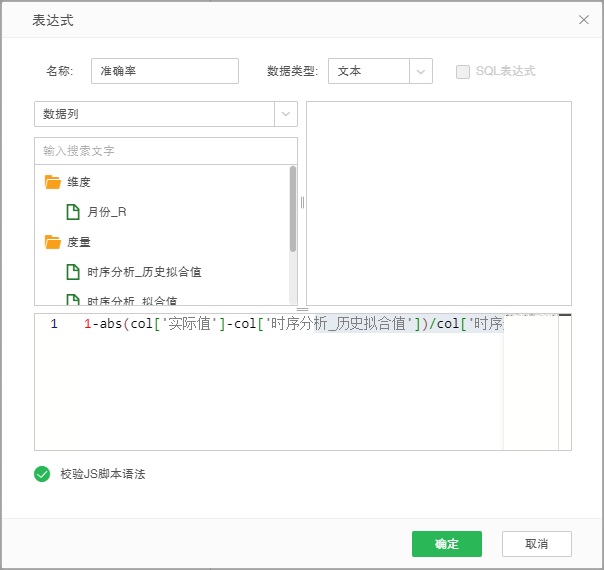The height and width of the screenshot is (570, 604).
Task: Click the vertical splitter handle between panels
Action: (x=302, y=203)
